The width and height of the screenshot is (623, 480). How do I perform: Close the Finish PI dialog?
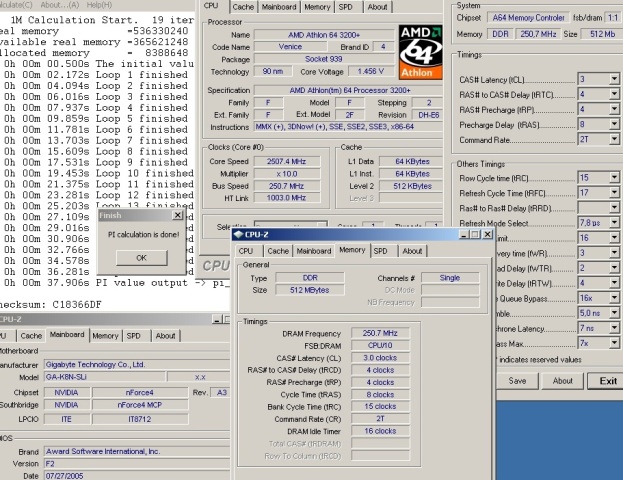(x=178, y=215)
